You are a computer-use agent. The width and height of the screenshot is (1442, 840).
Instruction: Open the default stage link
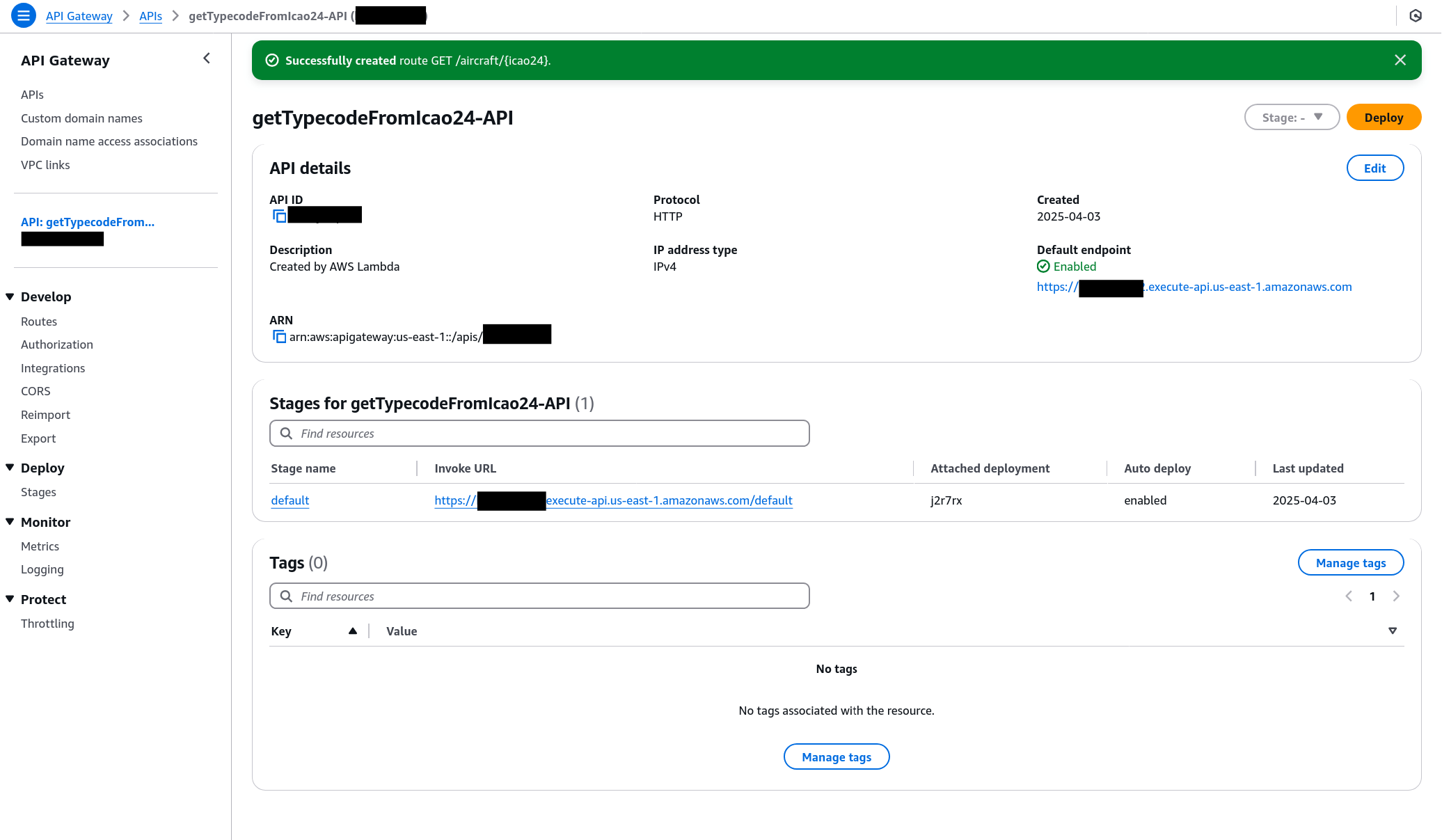pyautogui.click(x=290, y=500)
